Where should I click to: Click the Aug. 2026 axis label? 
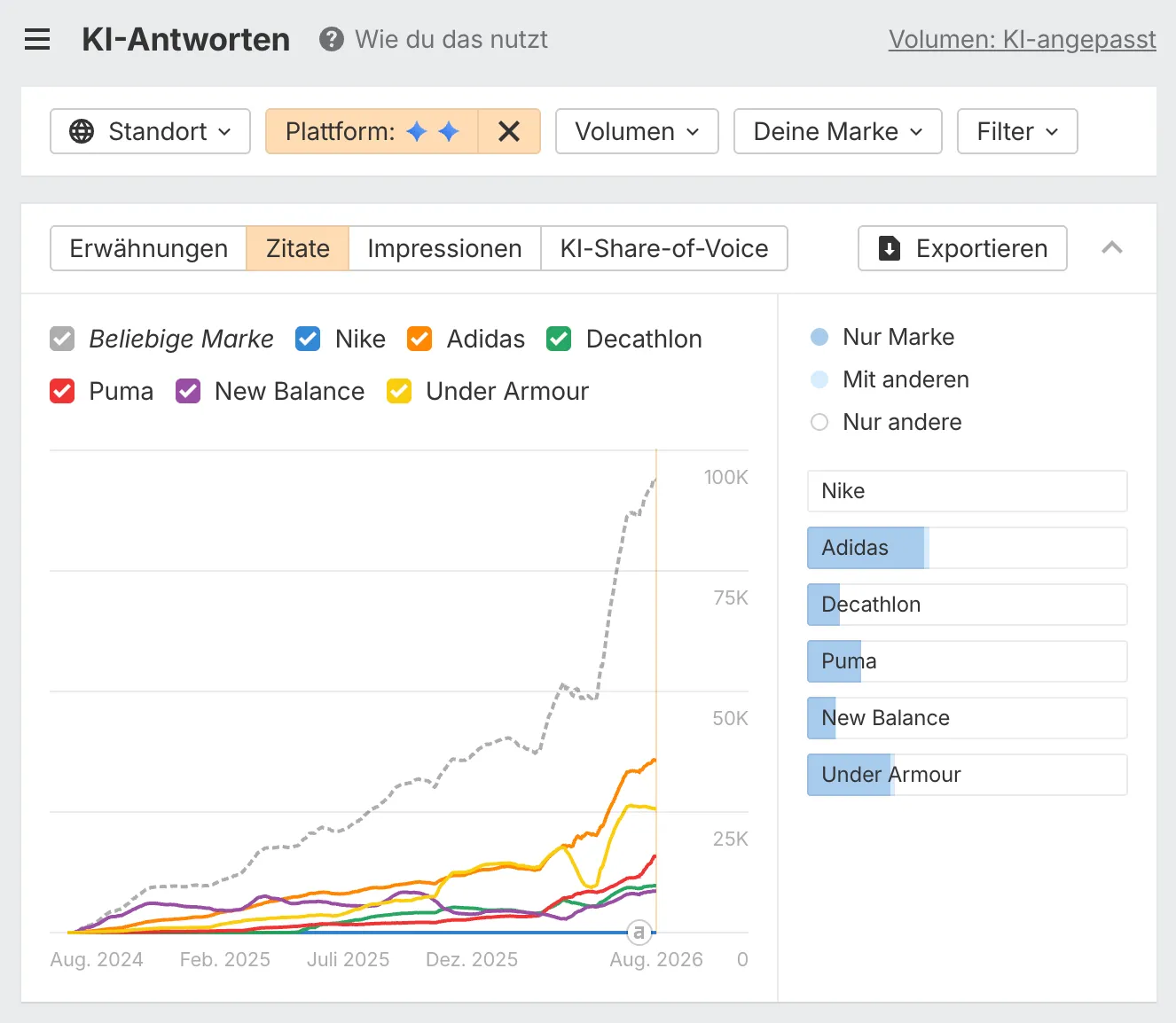click(x=656, y=959)
